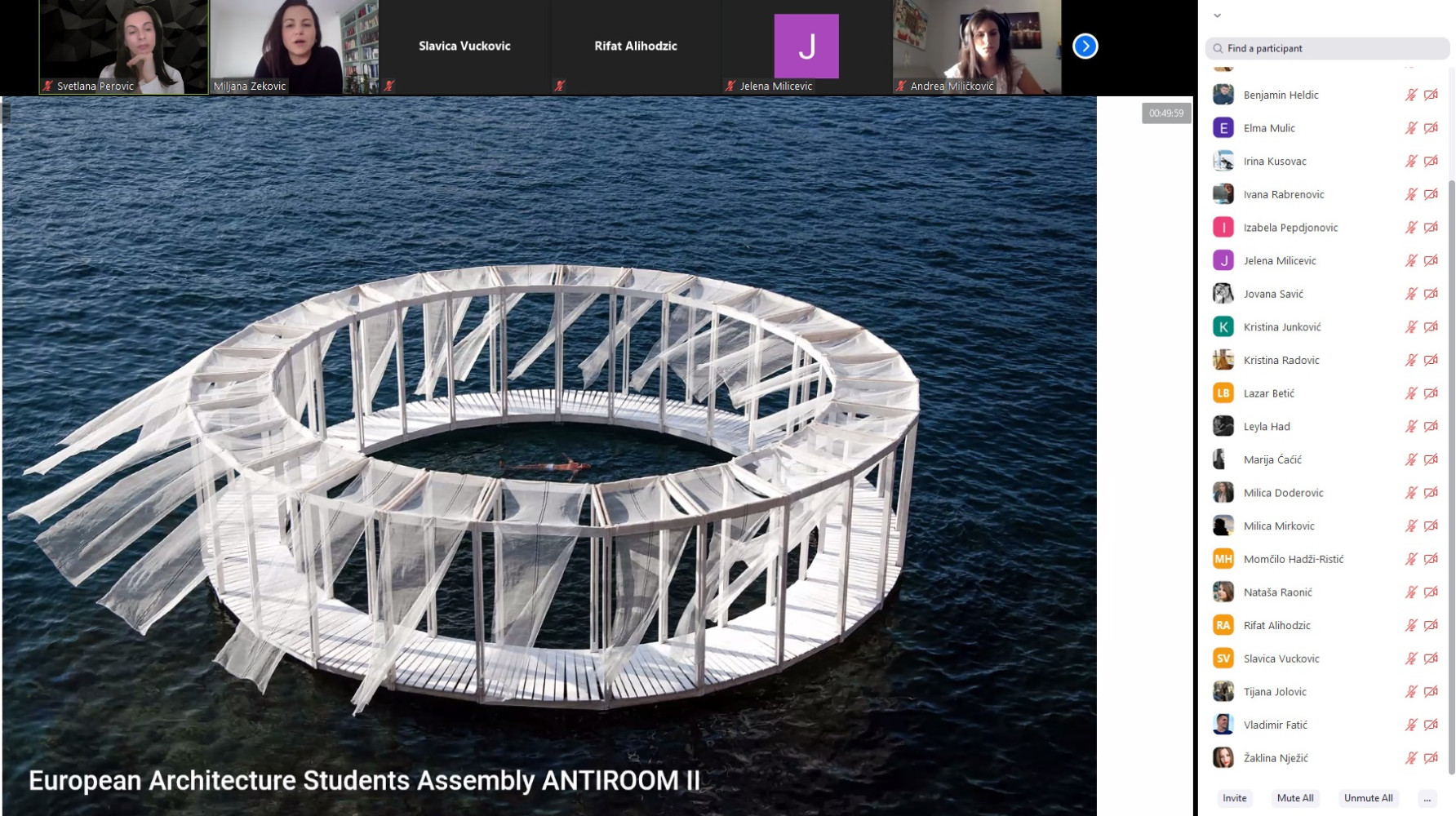The image size is (1456, 816).
Task: Click Benjamin Heldic's muted microphone icon
Action: pyautogui.click(x=1410, y=95)
